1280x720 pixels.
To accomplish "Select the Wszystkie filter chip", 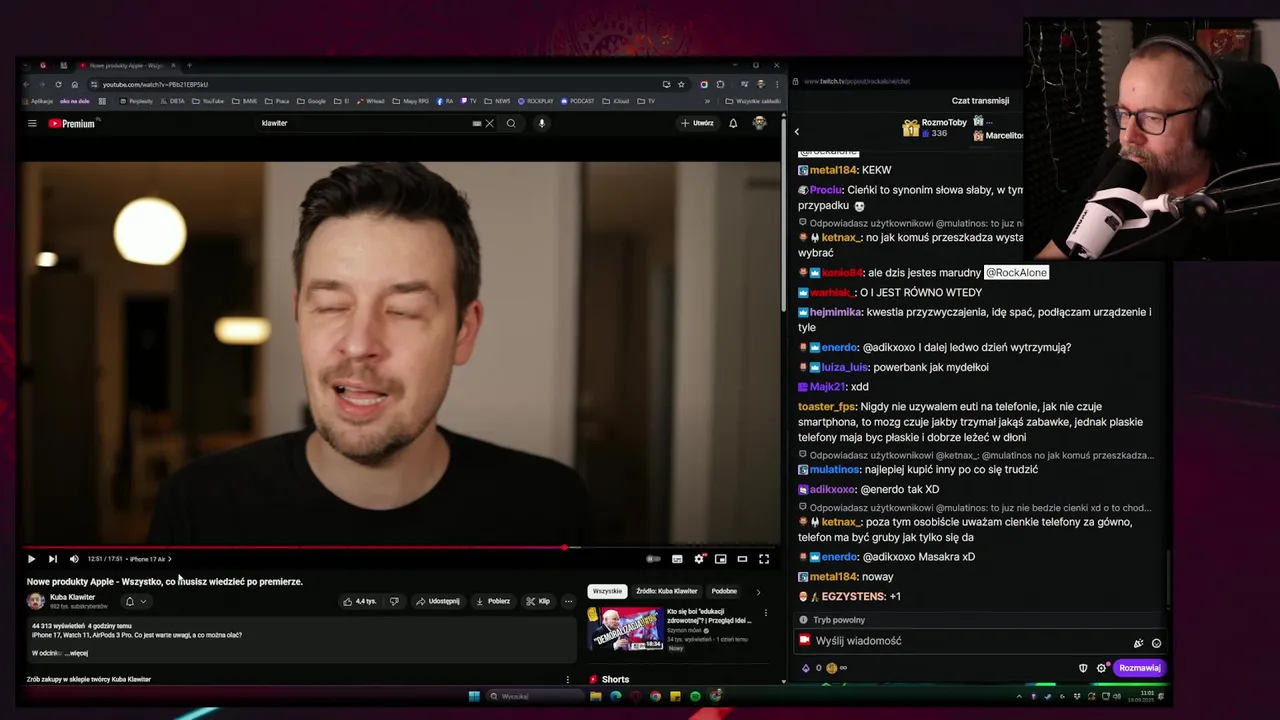I will click(x=607, y=591).
